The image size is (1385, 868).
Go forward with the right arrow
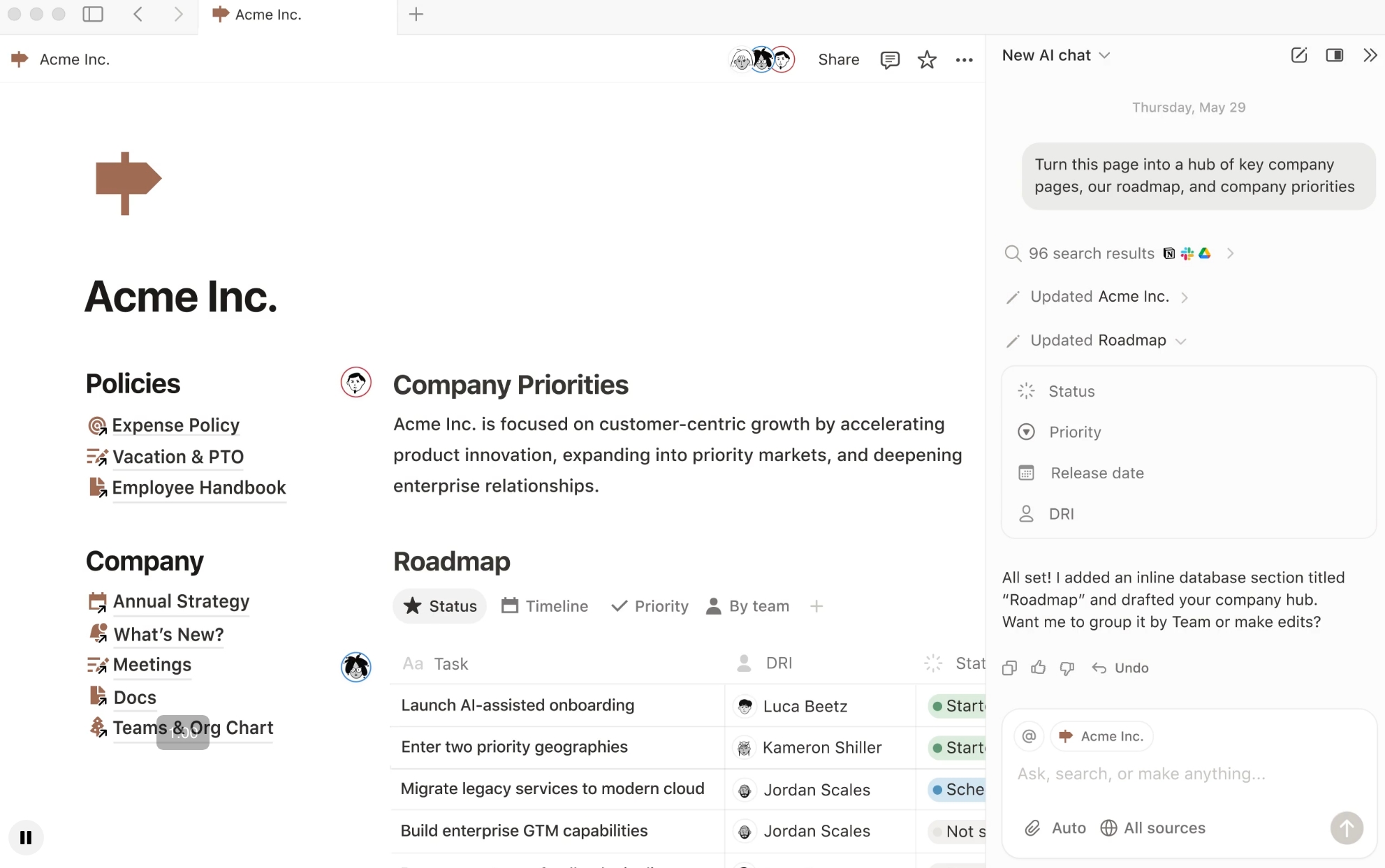(178, 14)
